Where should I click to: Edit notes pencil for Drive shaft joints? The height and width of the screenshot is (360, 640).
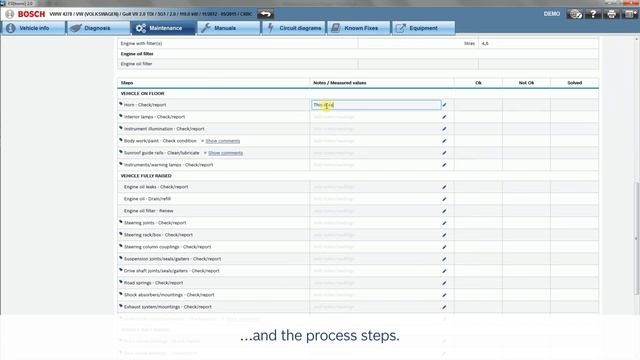(444, 271)
